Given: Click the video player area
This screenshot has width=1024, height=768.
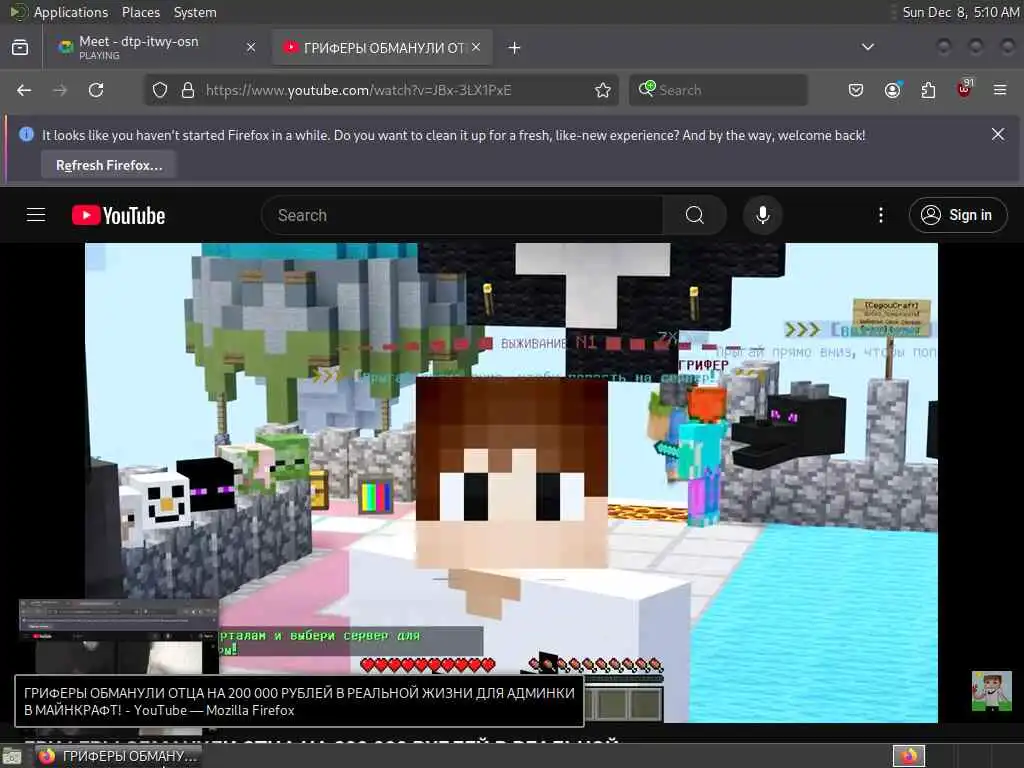Looking at the screenshot, I should pos(511,483).
